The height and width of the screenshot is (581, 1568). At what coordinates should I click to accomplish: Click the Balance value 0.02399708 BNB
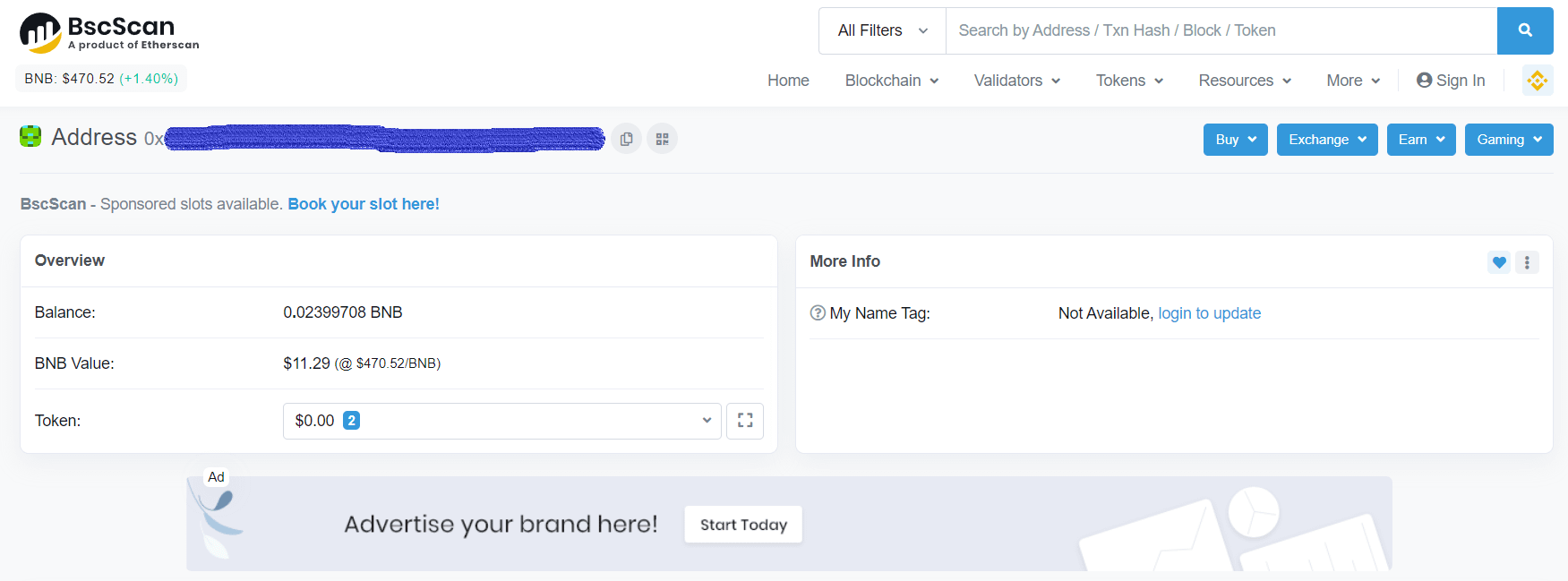(x=343, y=312)
